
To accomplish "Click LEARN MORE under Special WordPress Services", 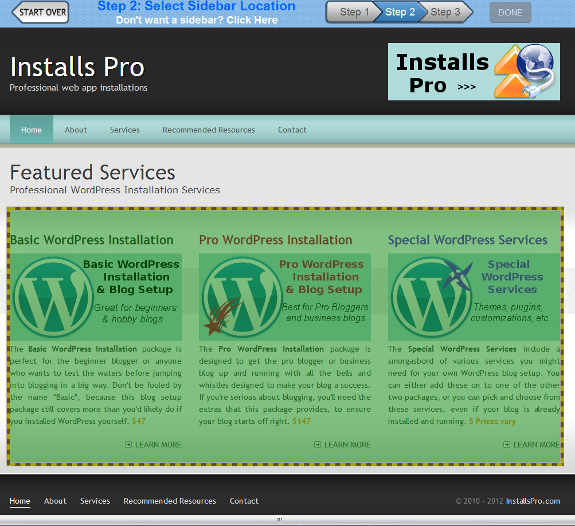I will coord(531,445).
